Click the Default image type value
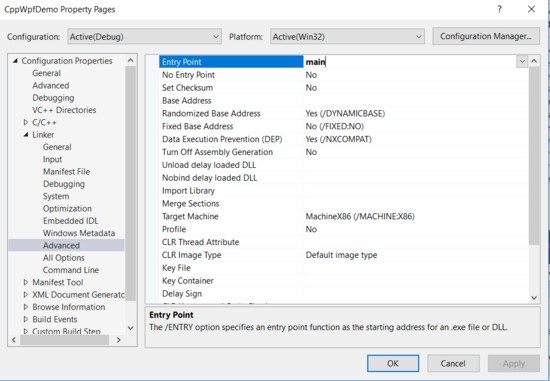550x381 pixels. coord(341,255)
